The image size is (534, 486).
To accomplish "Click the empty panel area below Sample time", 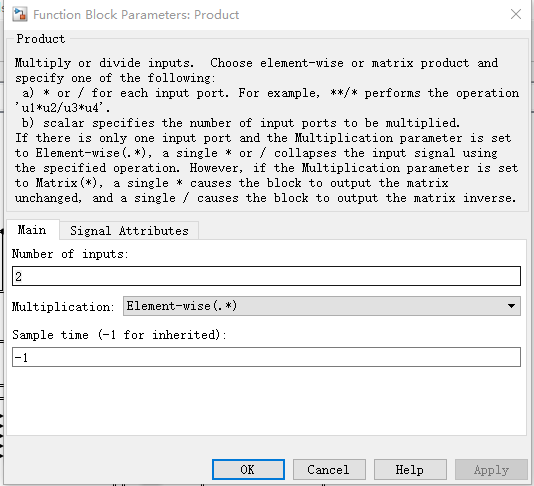I will pos(266,401).
